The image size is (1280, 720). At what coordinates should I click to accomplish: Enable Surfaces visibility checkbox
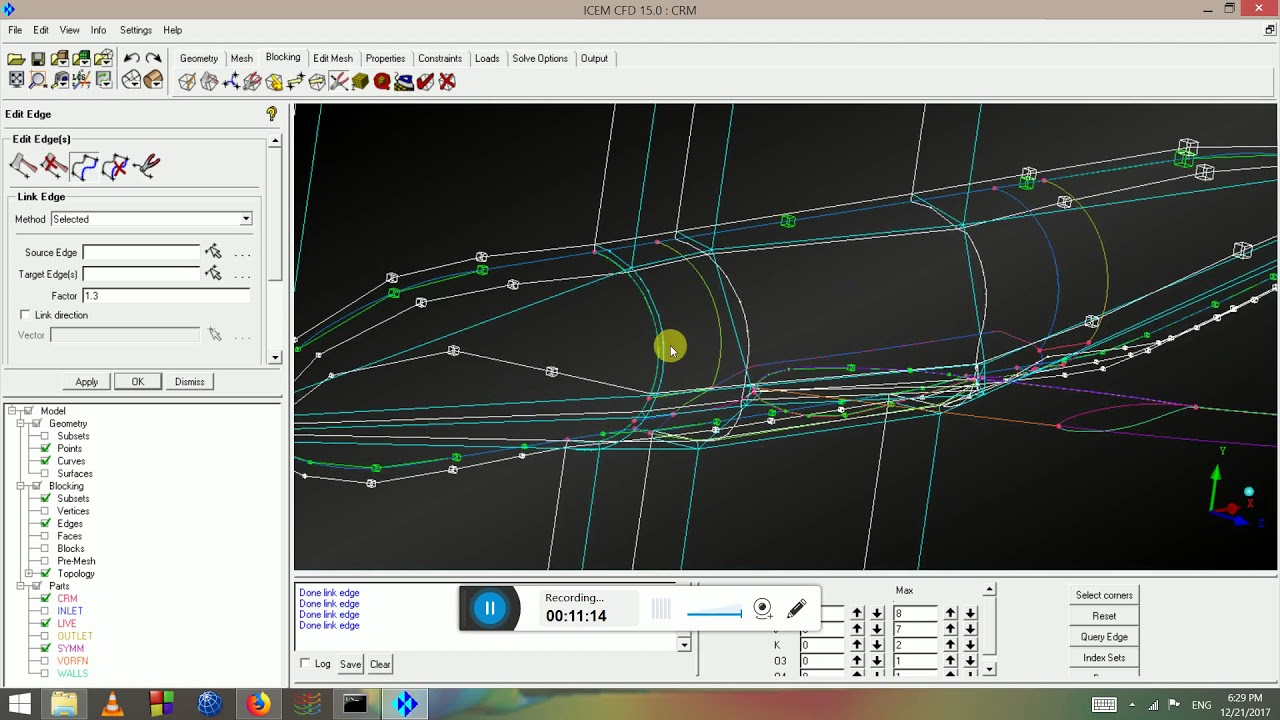tap(45, 474)
